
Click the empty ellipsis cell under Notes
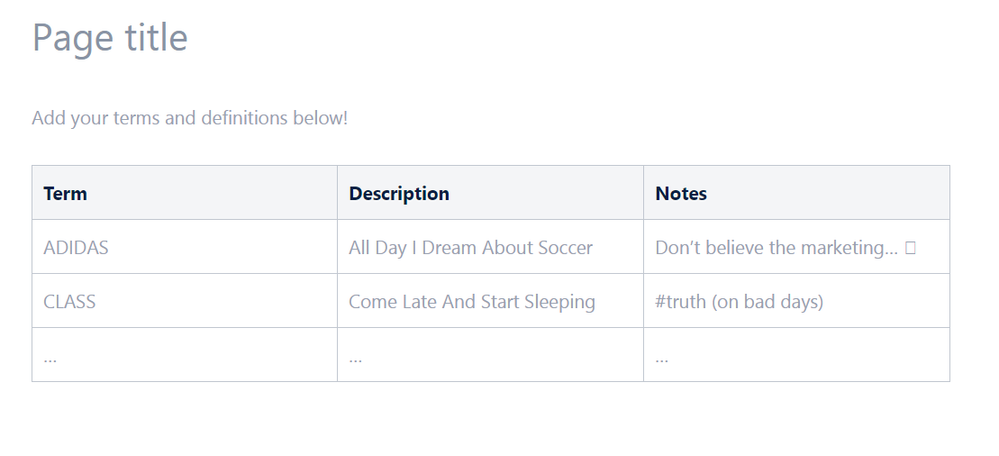click(x=796, y=355)
